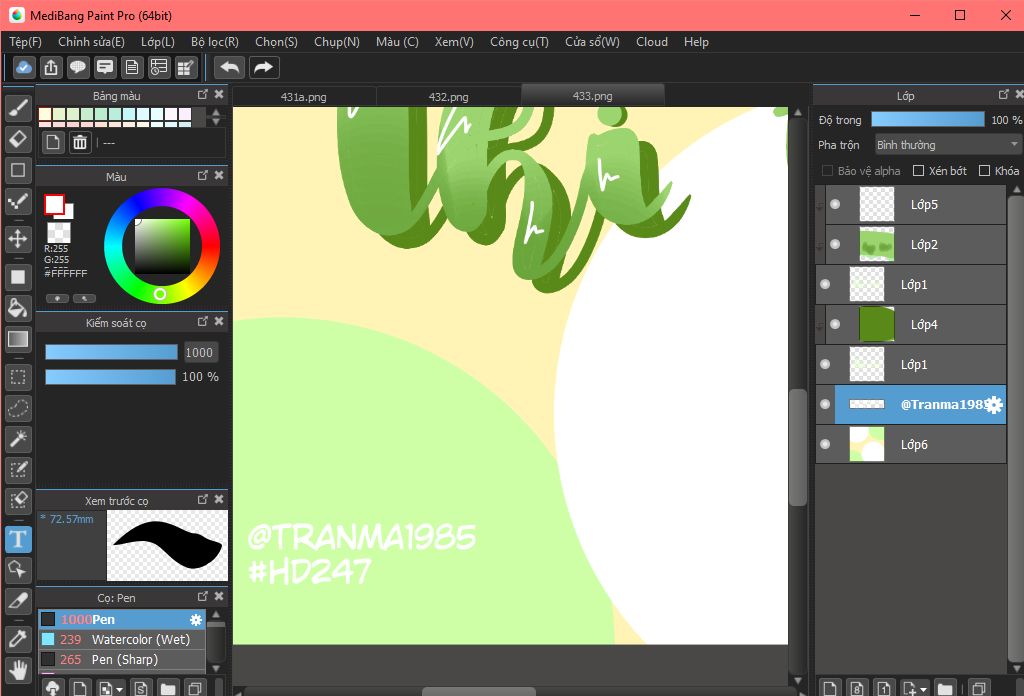Screen dimensions: 1024x696
Task: Select the Eraser tool
Action: click(18, 139)
